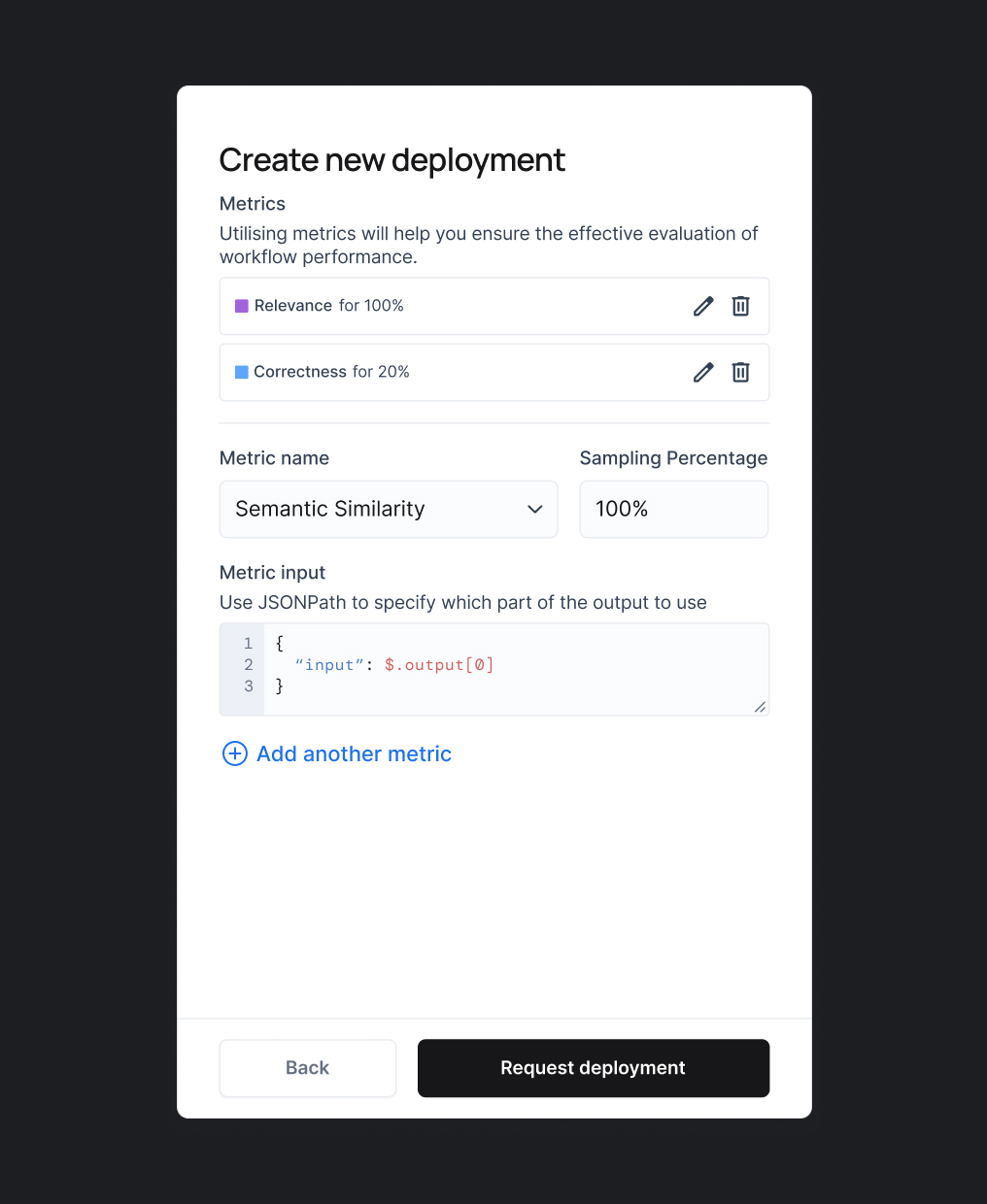Screen dimensions: 987x1204
Task: Select the Semantic Similarity combo box text
Action: (x=330, y=509)
